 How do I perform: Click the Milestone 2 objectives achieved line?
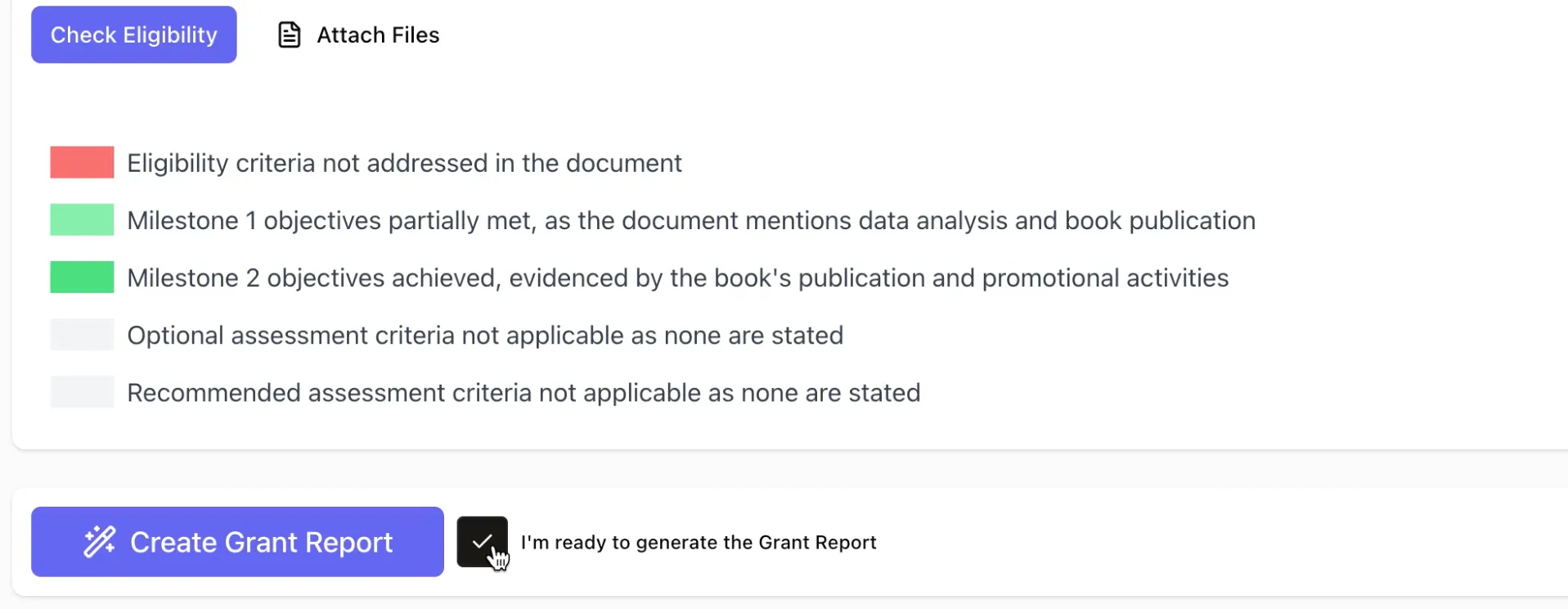point(678,277)
